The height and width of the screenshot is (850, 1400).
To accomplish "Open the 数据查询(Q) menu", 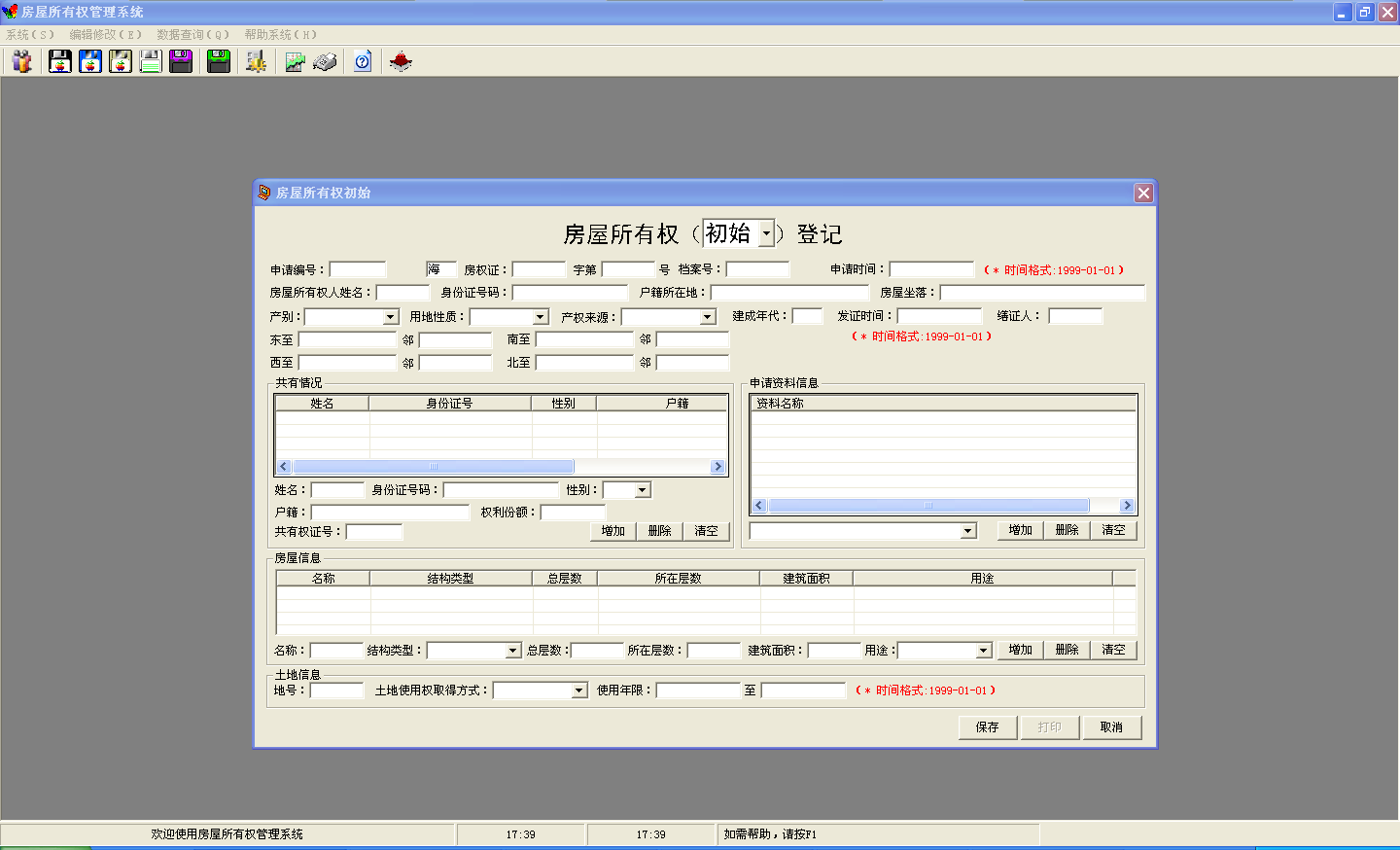I will pyautogui.click(x=192, y=34).
